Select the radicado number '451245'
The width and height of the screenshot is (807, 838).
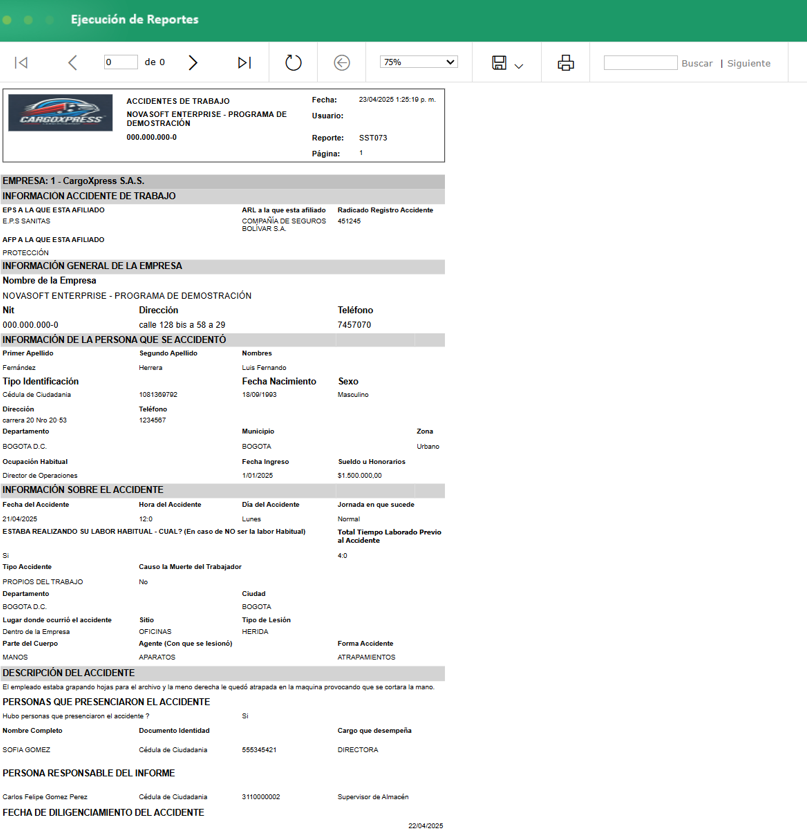click(349, 221)
